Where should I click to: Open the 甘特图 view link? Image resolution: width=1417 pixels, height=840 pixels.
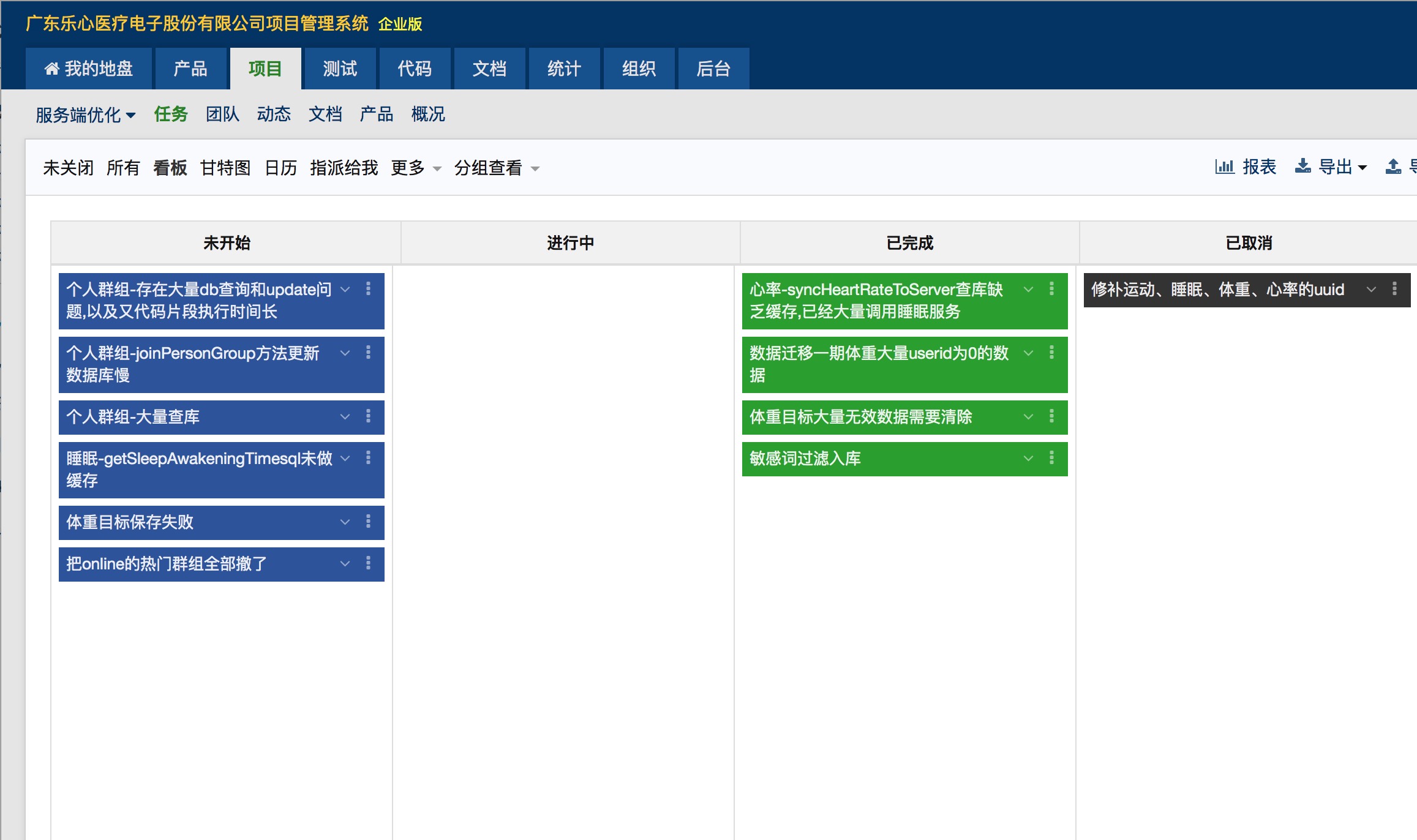point(225,168)
